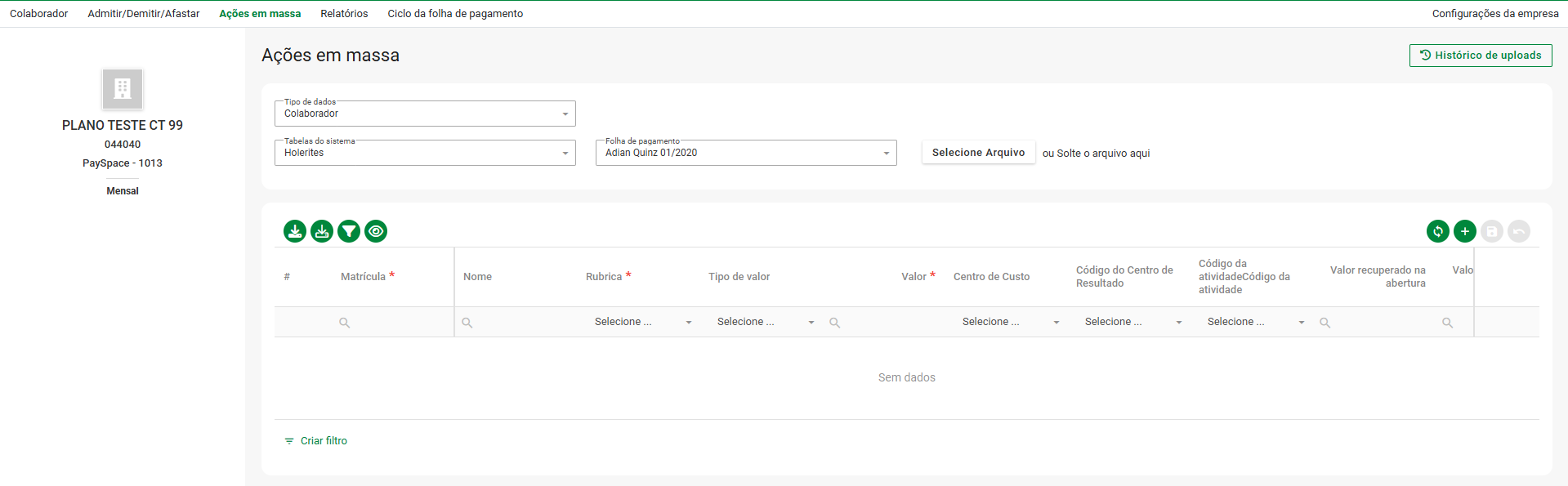Click the green plus add-row icon
1568x486 pixels.
pos(1464,231)
